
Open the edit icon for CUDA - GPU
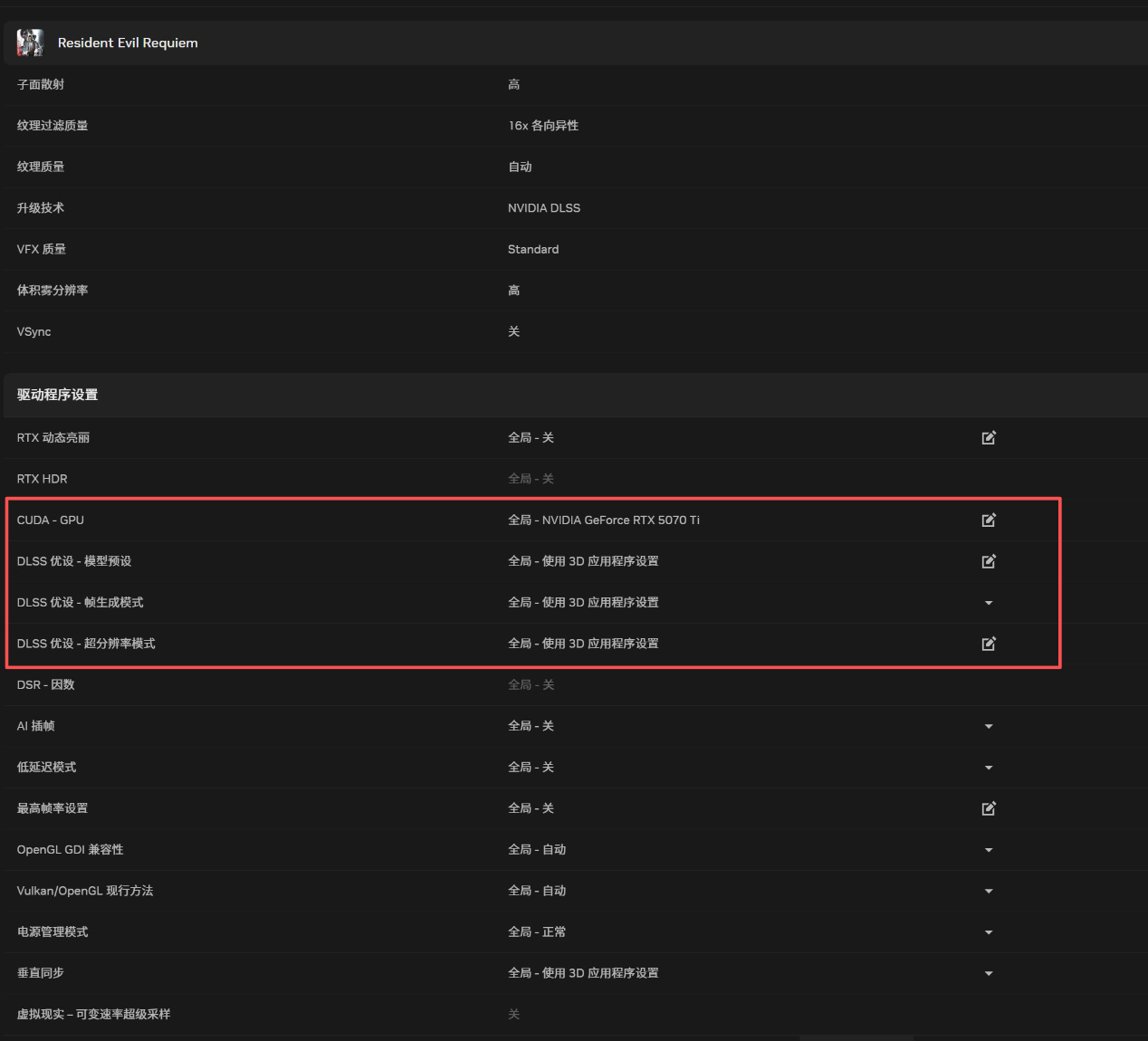pos(989,520)
